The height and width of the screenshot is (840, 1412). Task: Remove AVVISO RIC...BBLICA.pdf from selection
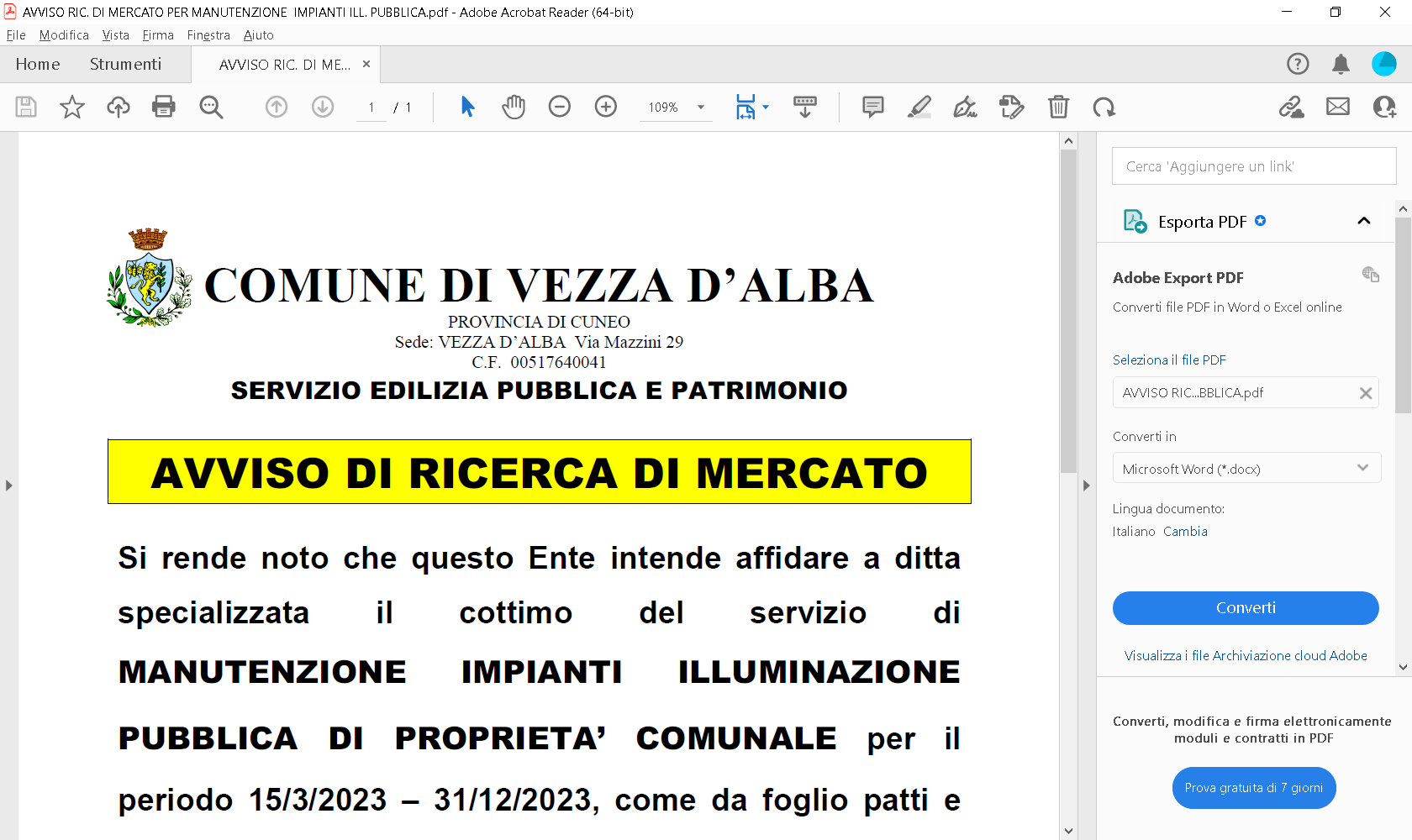pyautogui.click(x=1365, y=393)
